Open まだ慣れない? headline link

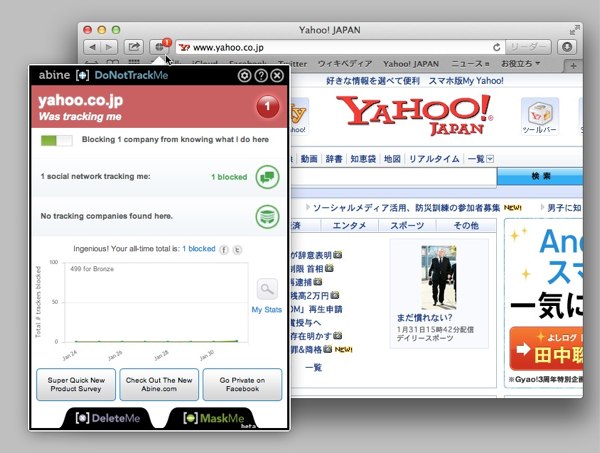coord(424,318)
